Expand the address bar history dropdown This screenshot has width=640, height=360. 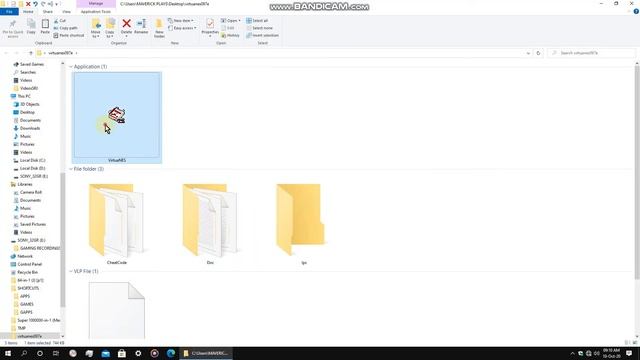click(x=528, y=53)
